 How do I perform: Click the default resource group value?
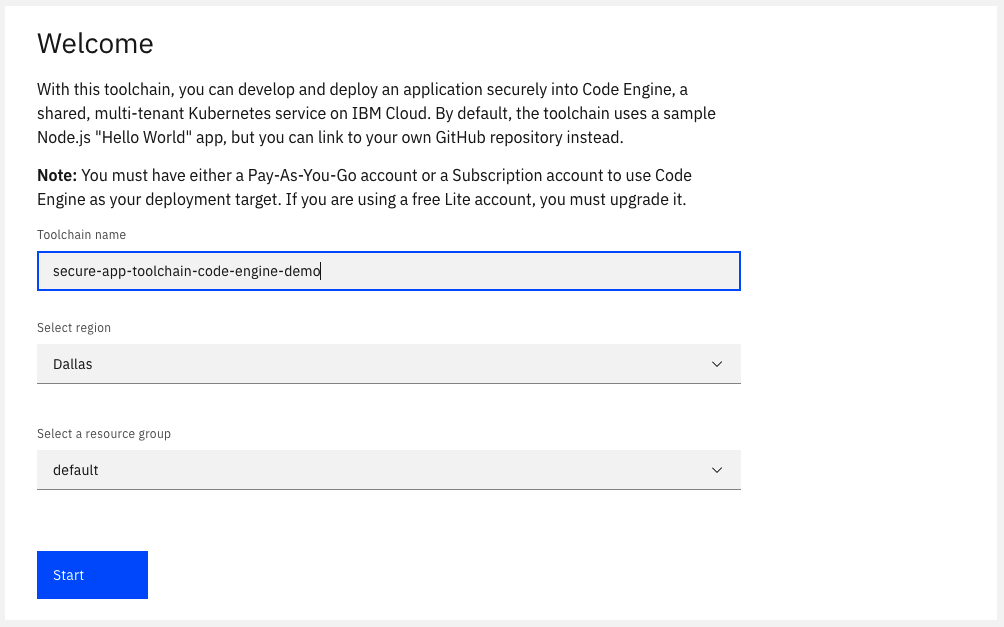(73, 469)
